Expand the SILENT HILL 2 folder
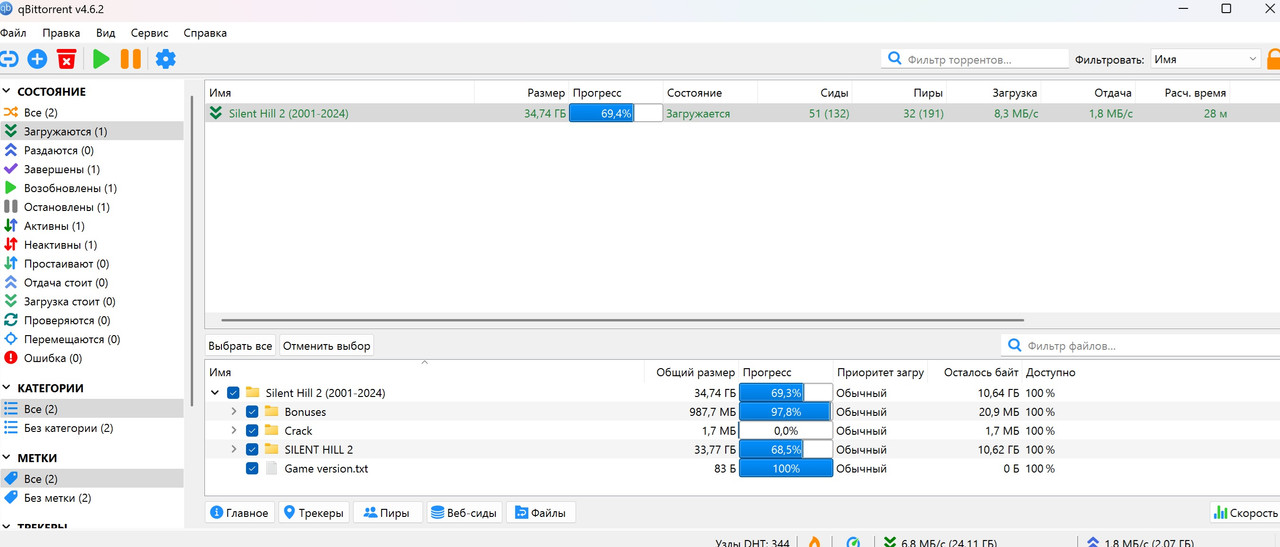Screen dimensions: 1280x547 coord(234,450)
